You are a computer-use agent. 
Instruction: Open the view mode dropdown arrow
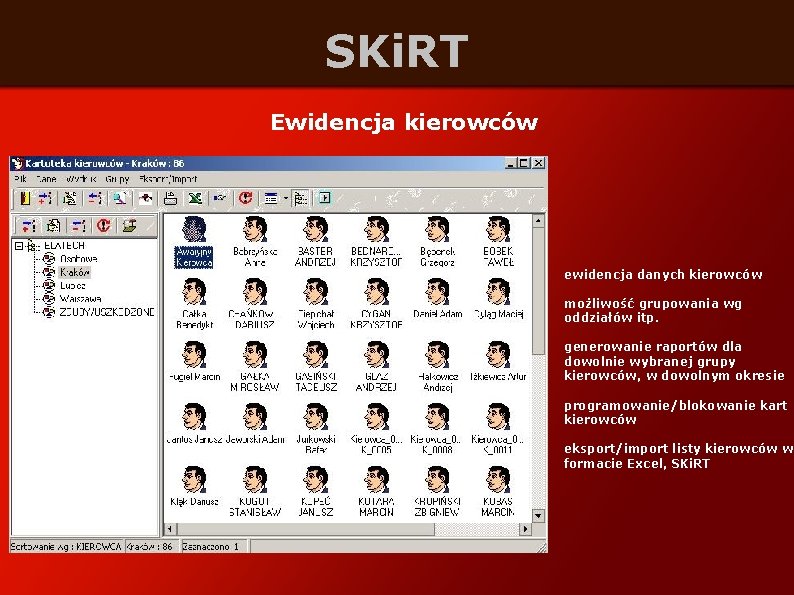tap(285, 198)
